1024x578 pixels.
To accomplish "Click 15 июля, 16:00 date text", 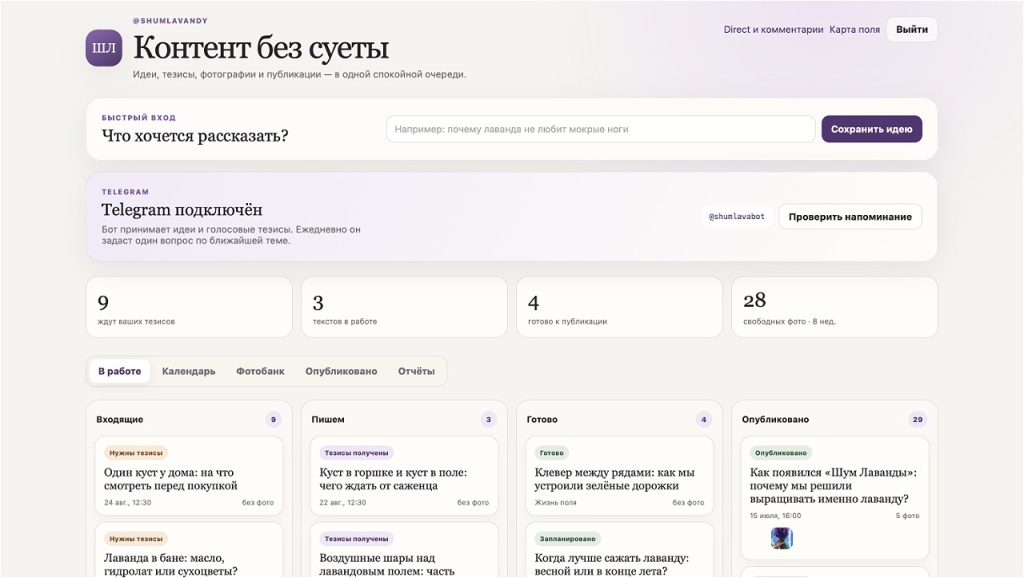I will [775, 515].
